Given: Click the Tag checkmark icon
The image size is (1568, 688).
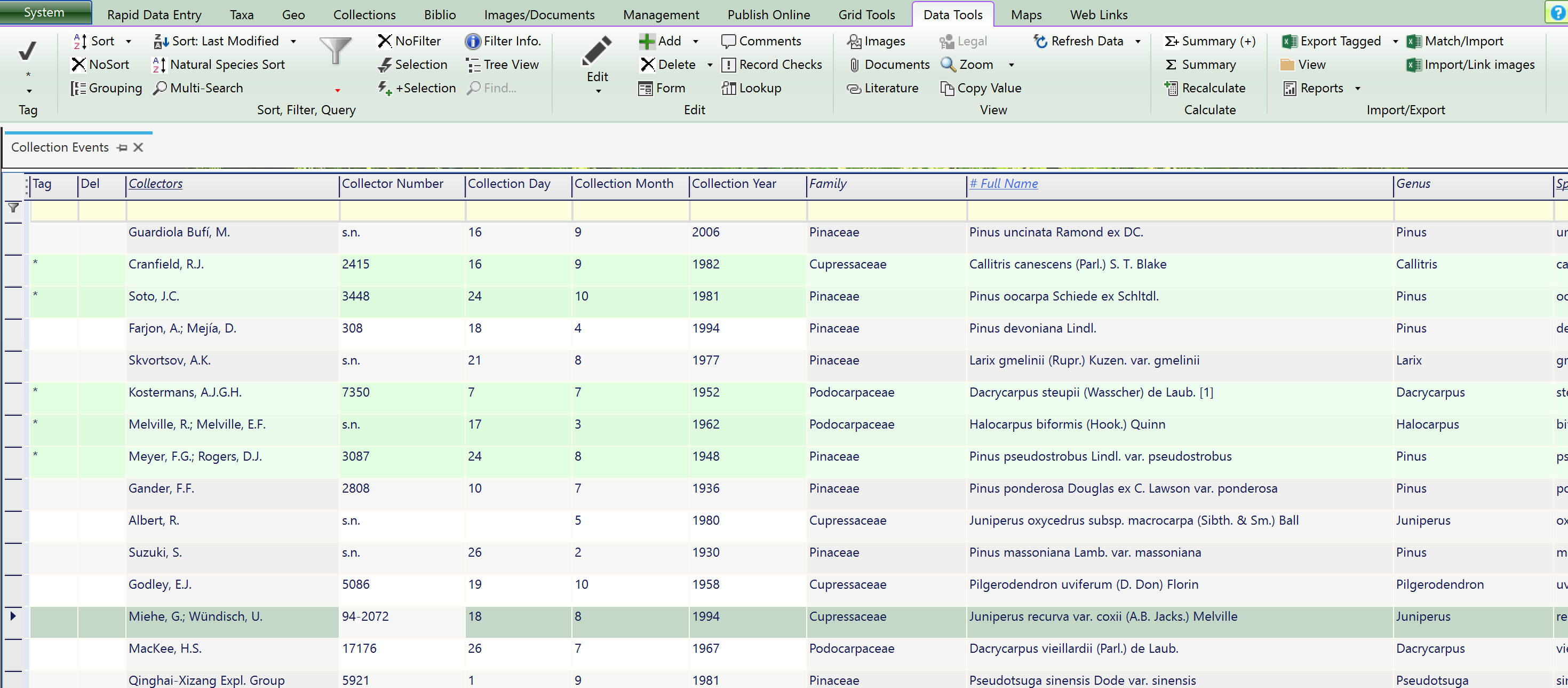Looking at the screenshot, I should (x=27, y=51).
